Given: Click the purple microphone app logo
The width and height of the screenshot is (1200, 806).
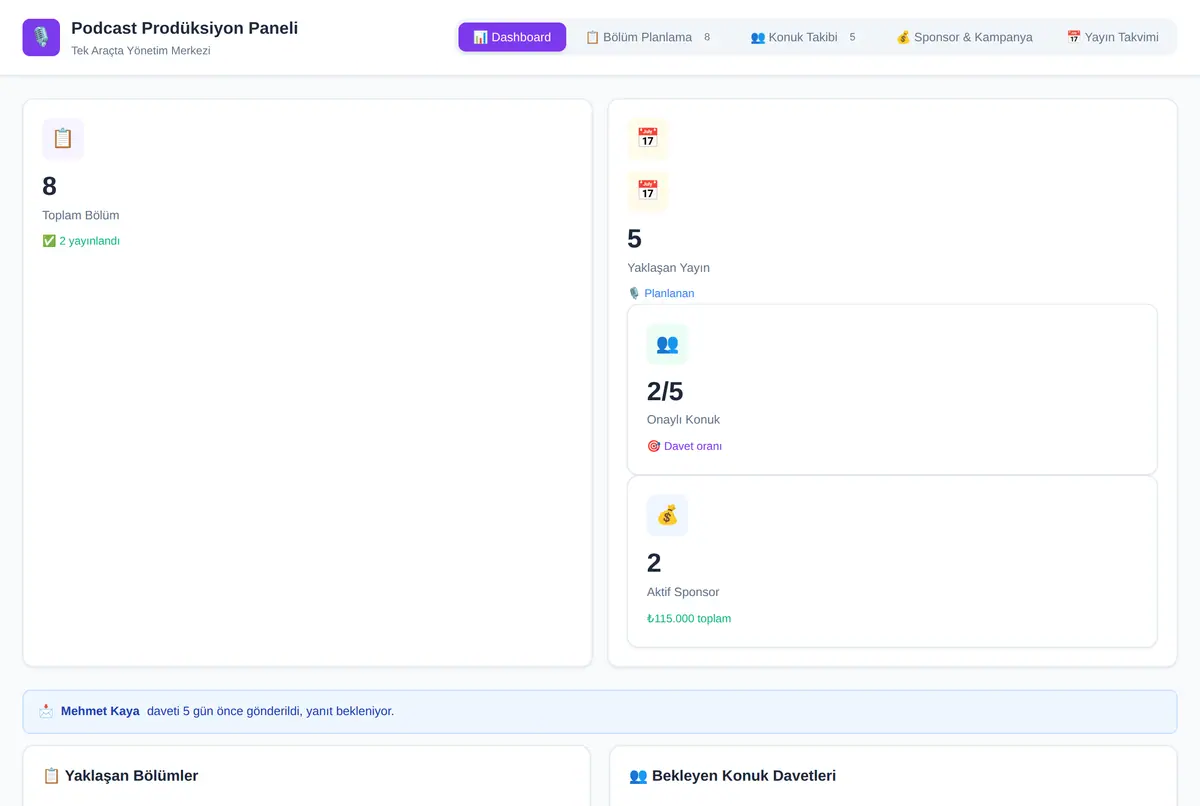Looking at the screenshot, I should coord(41,38).
